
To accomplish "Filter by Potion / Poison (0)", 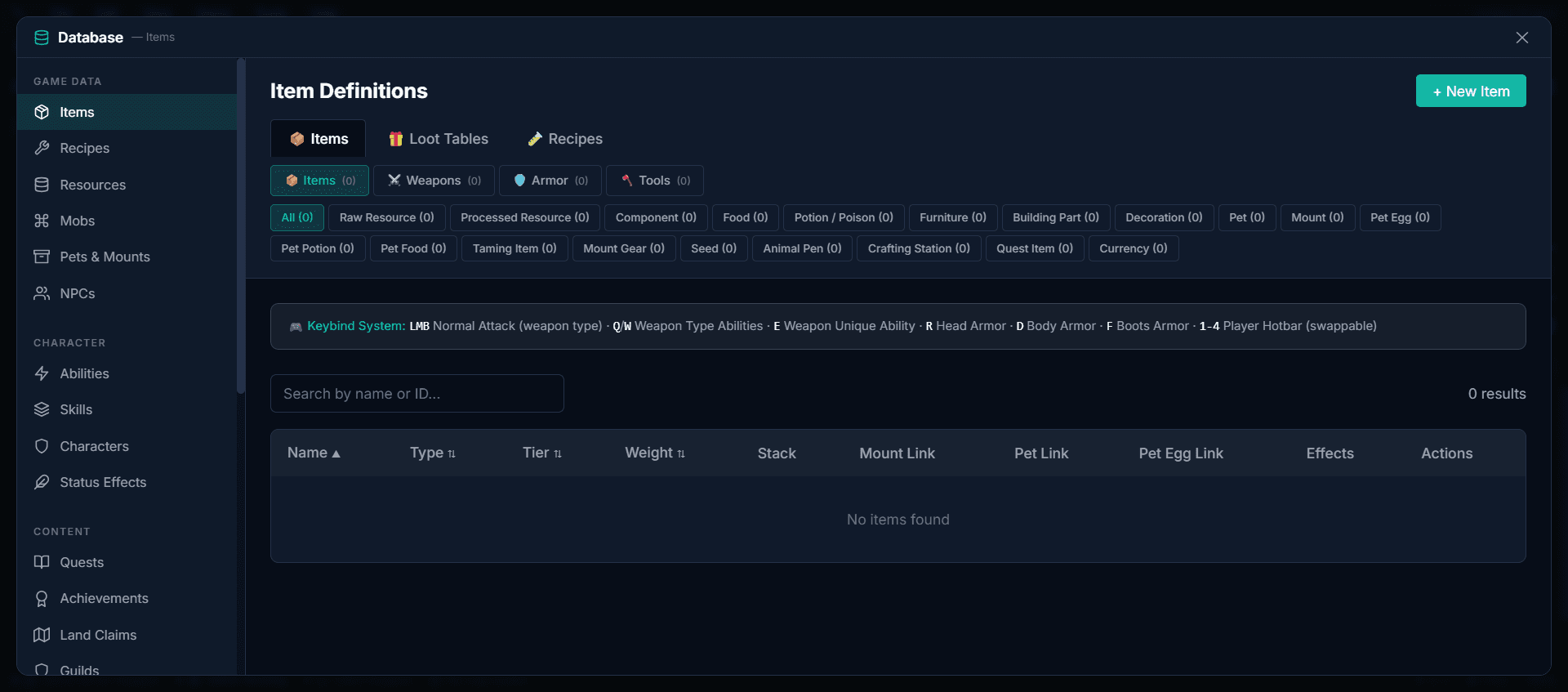I will click(844, 217).
